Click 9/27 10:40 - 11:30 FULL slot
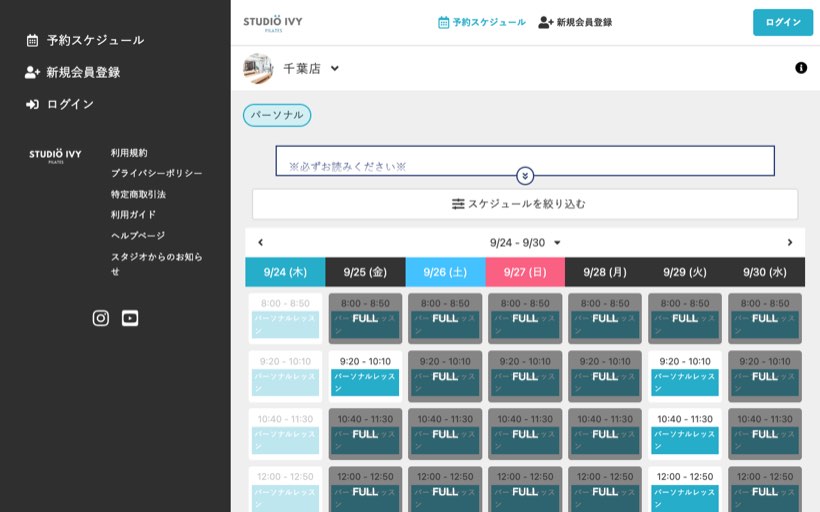Viewport: 820px width, 512px height. point(525,434)
